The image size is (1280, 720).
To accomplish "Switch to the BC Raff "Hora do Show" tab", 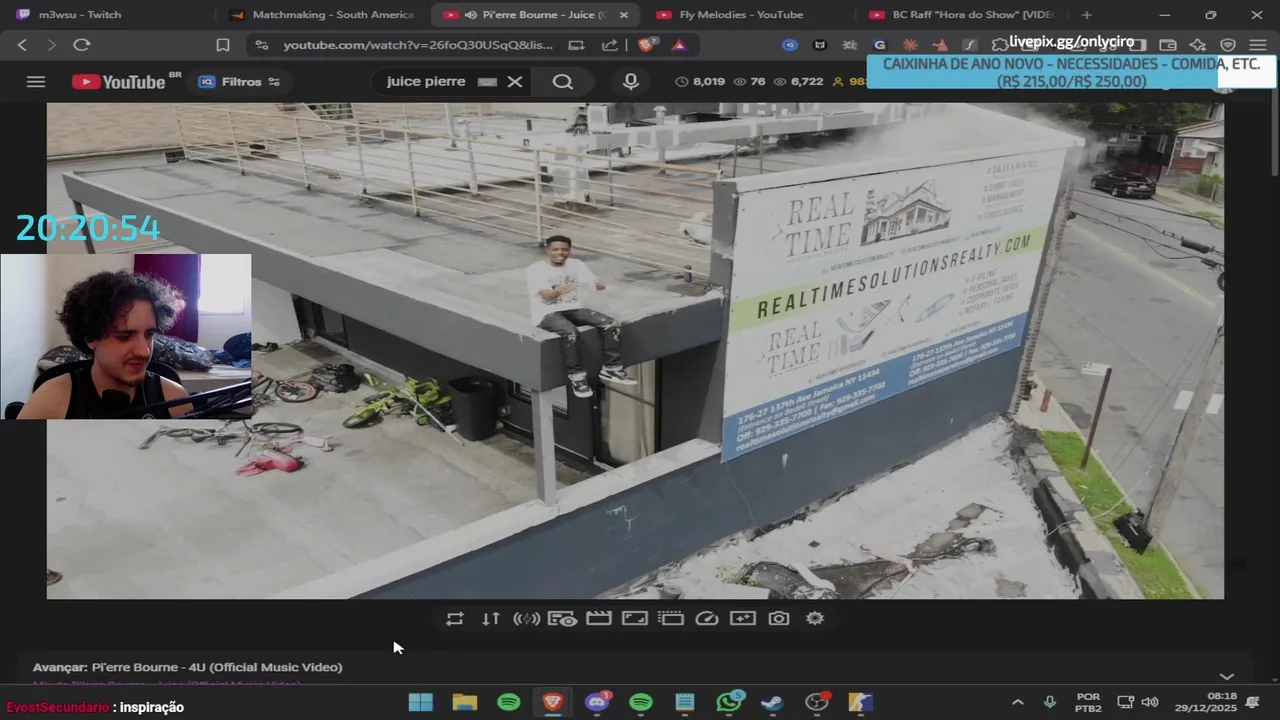I will click(961, 15).
